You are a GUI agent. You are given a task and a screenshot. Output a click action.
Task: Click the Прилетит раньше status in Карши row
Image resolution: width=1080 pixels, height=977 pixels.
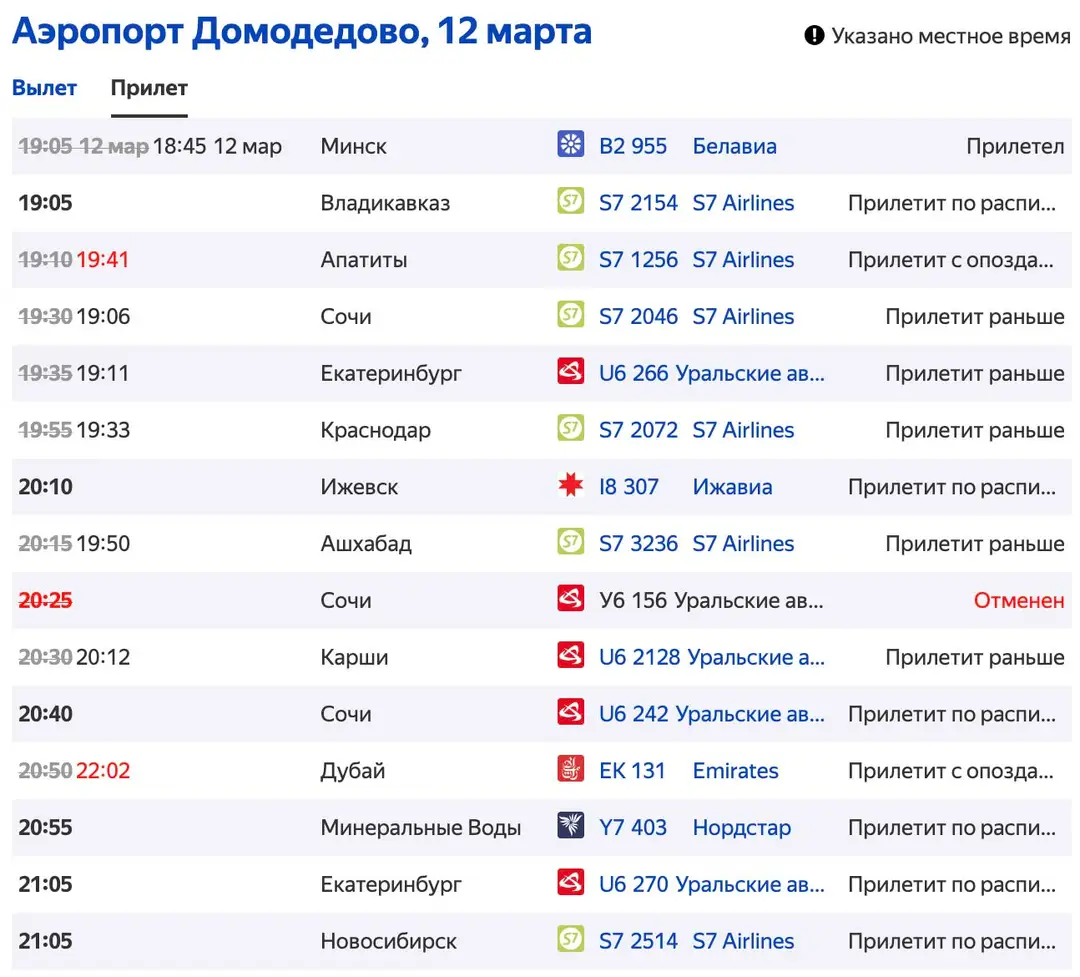click(975, 657)
